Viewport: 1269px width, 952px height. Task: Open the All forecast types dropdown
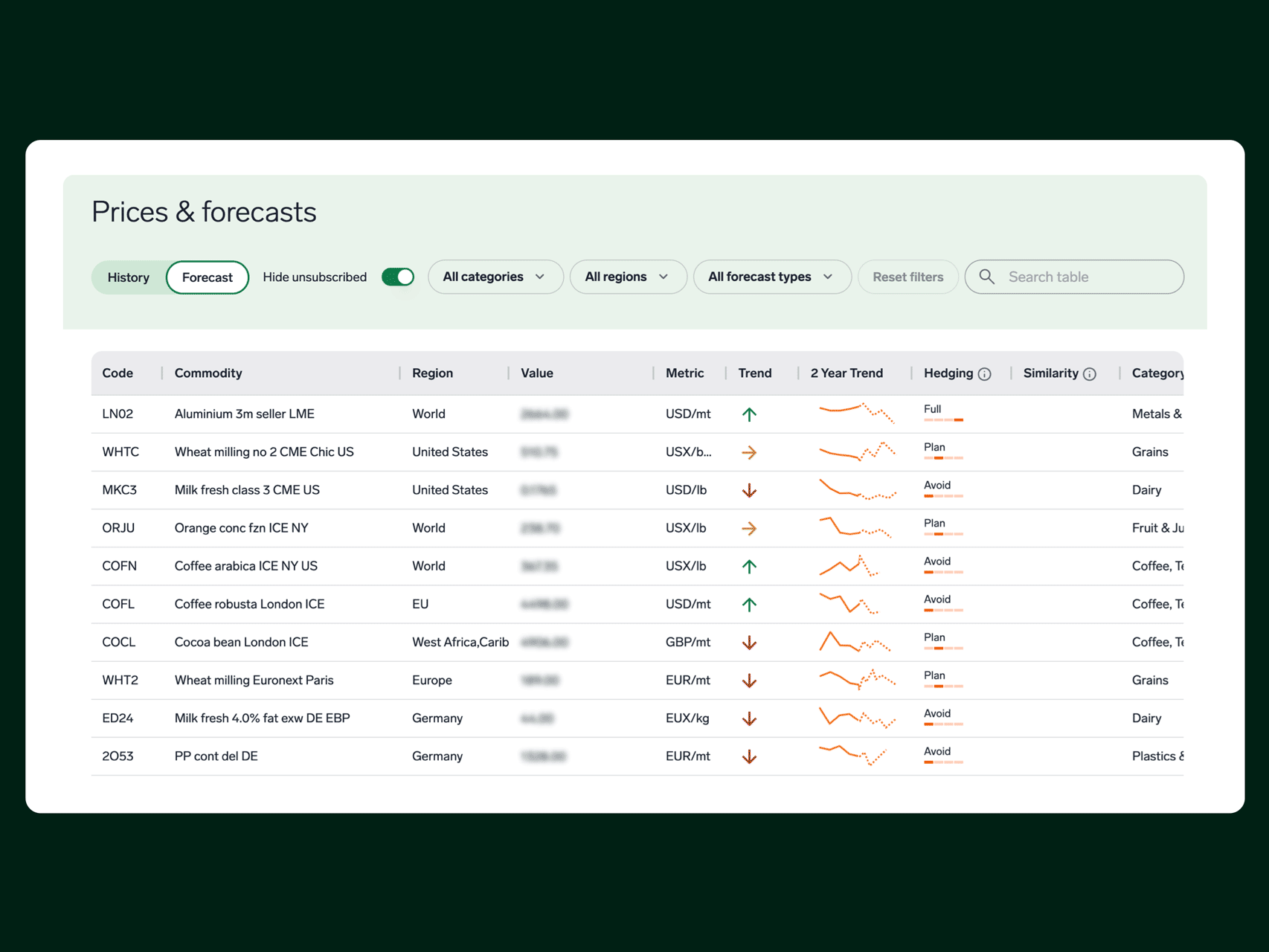click(x=771, y=277)
